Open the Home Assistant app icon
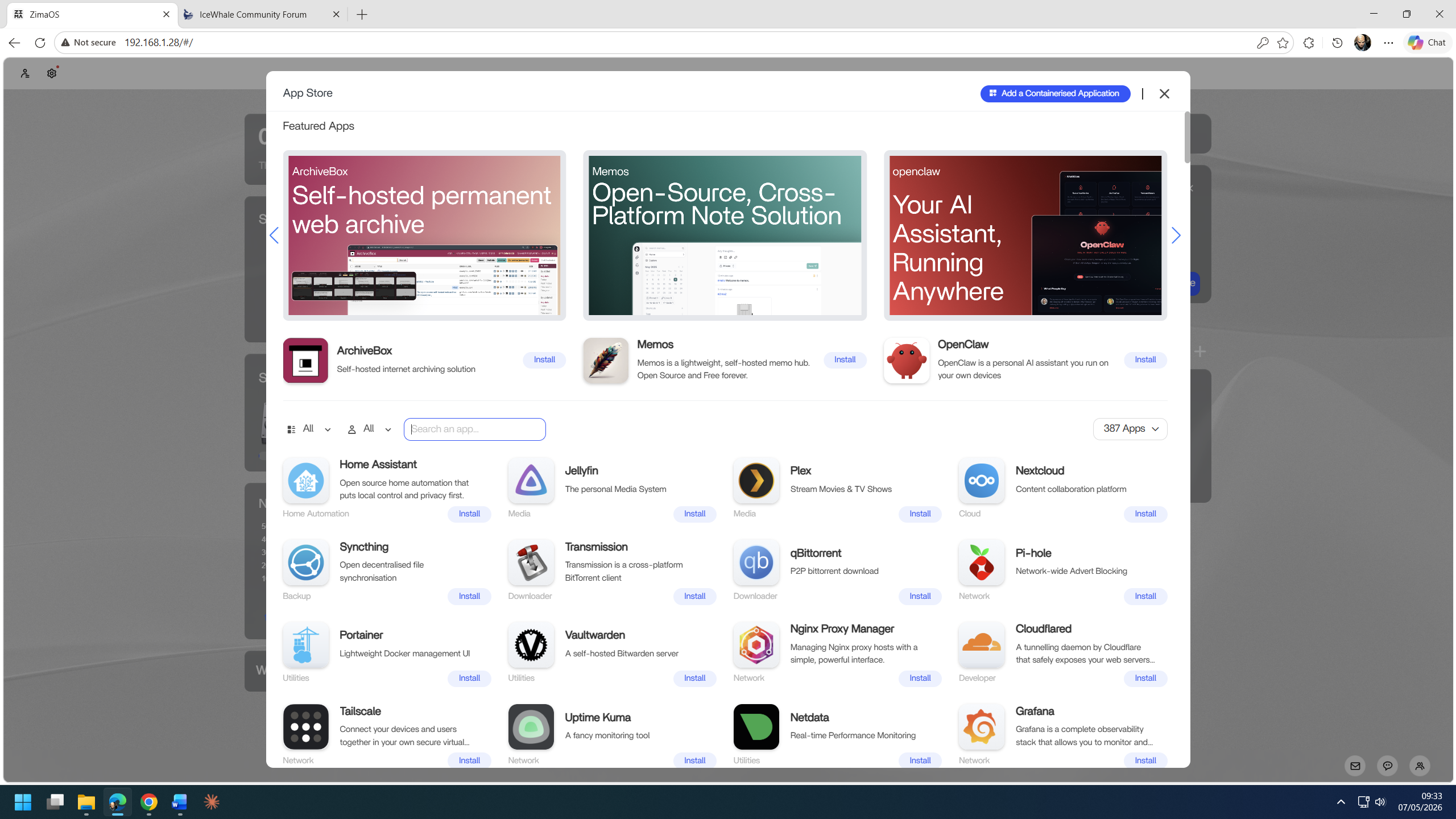The width and height of the screenshot is (1456, 819). click(x=305, y=481)
